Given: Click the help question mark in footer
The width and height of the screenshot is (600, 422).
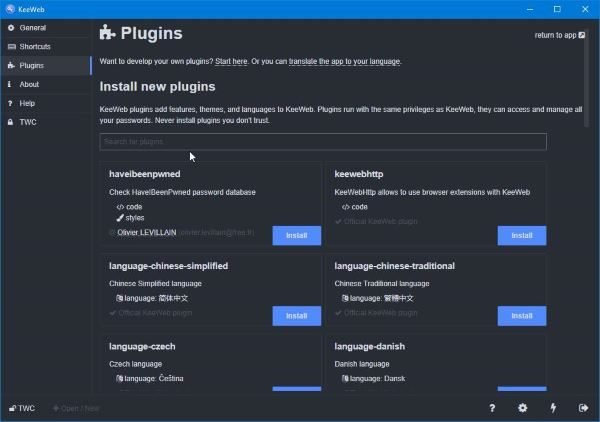Looking at the screenshot, I should (492, 408).
